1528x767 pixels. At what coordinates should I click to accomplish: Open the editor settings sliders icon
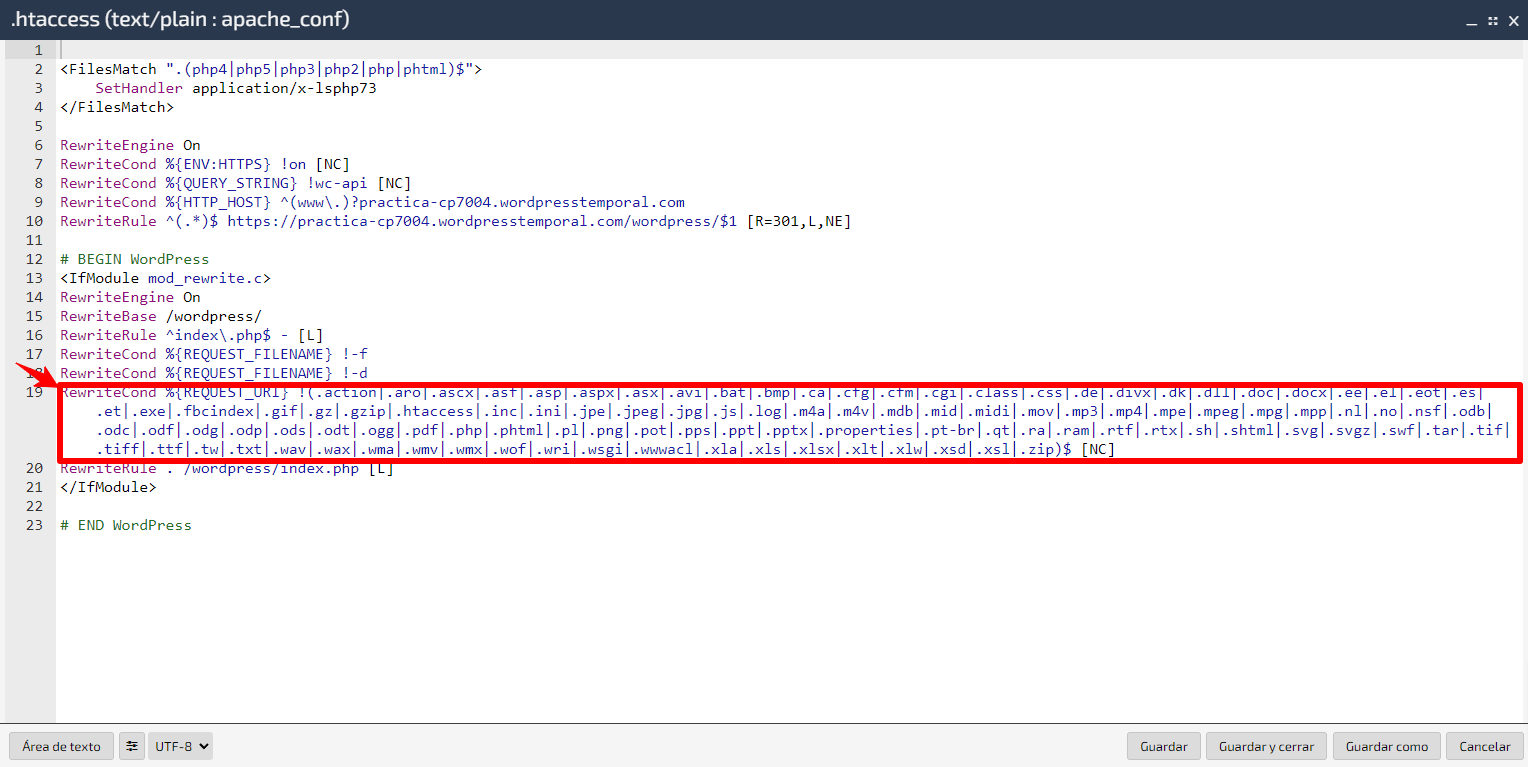(x=132, y=746)
